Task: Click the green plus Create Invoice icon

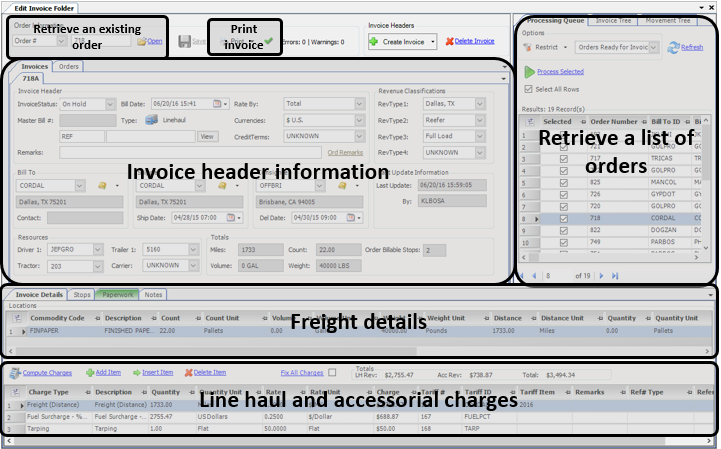Action: coord(373,41)
